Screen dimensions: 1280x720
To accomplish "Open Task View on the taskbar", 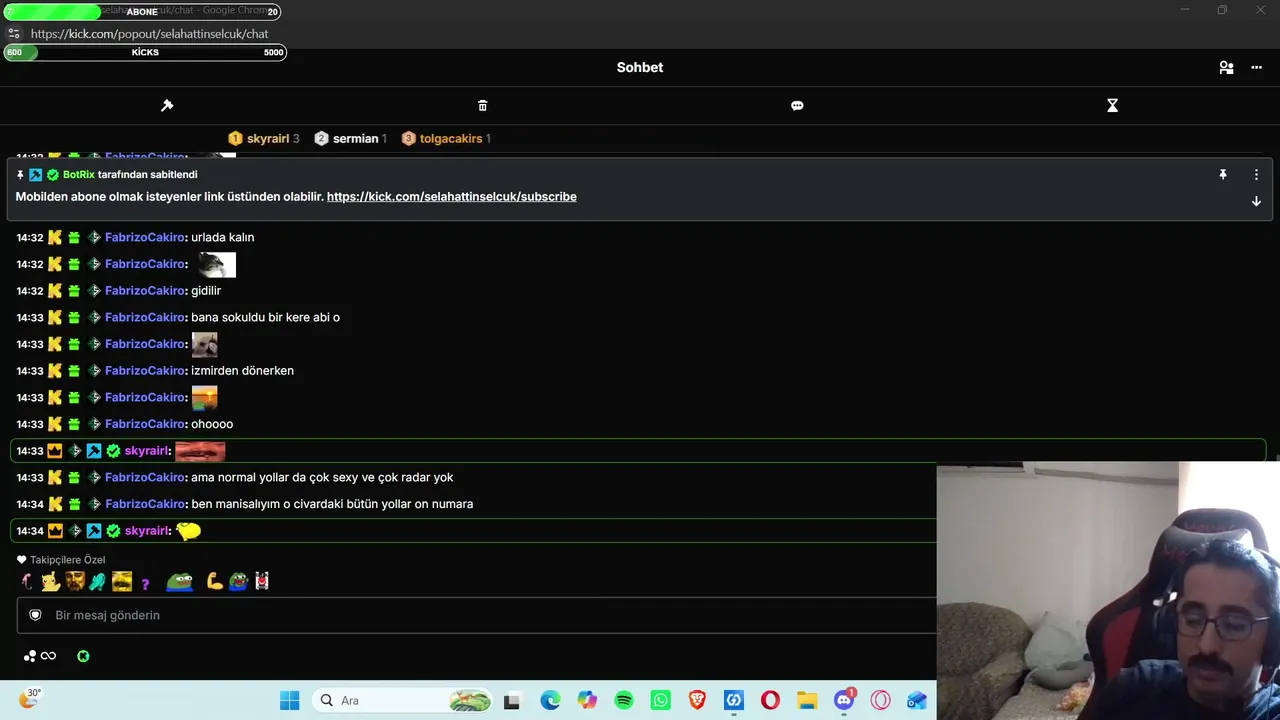I will 512,701.
